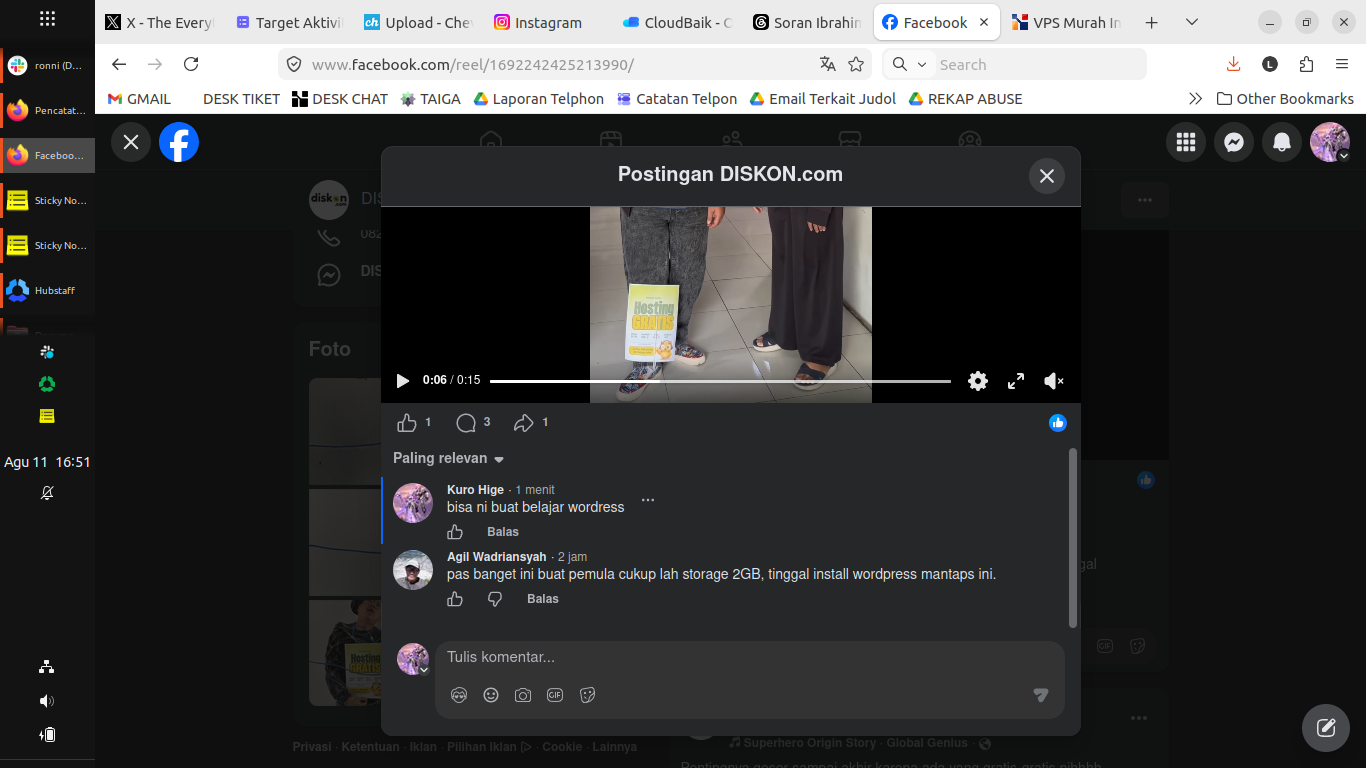Image resolution: width=1366 pixels, height=768 pixels.
Task: Open the emoji picker for comment
Action: (491, 695)
